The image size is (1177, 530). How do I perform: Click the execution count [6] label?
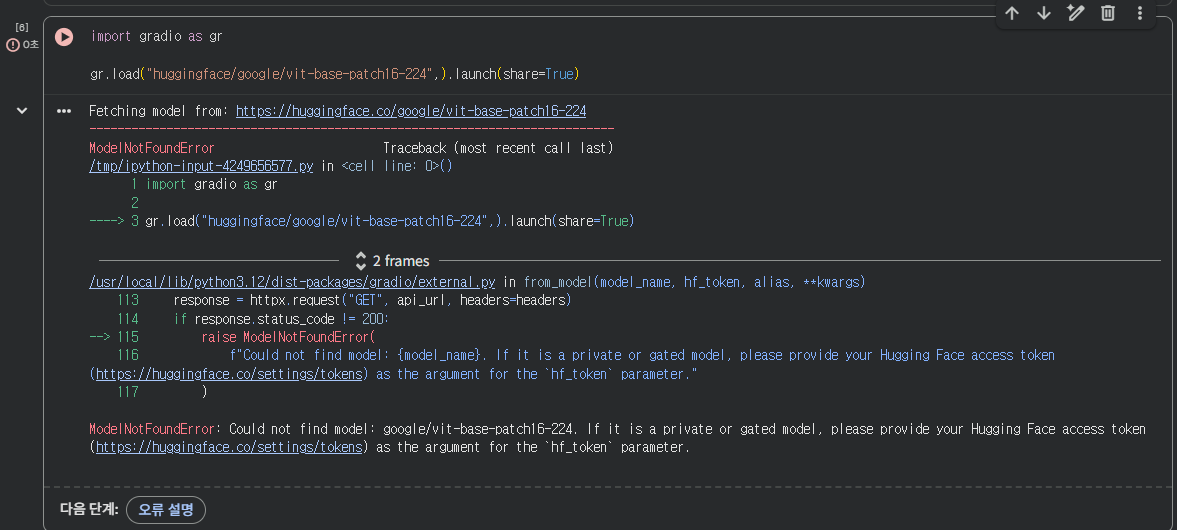[22, 27]
